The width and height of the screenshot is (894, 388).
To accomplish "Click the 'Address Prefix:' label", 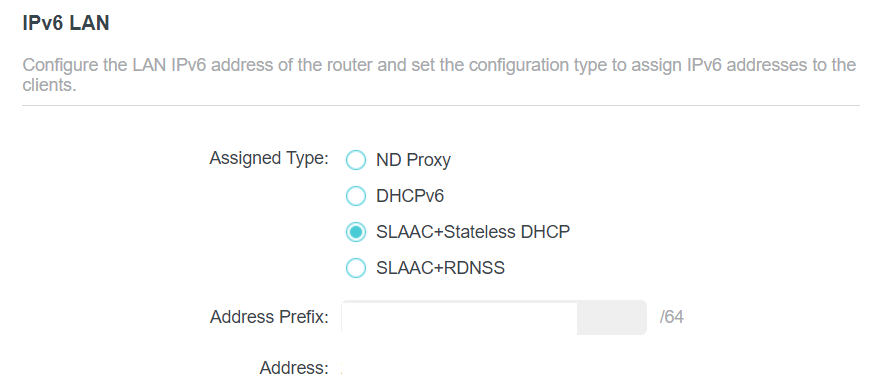I will point(269,317).
